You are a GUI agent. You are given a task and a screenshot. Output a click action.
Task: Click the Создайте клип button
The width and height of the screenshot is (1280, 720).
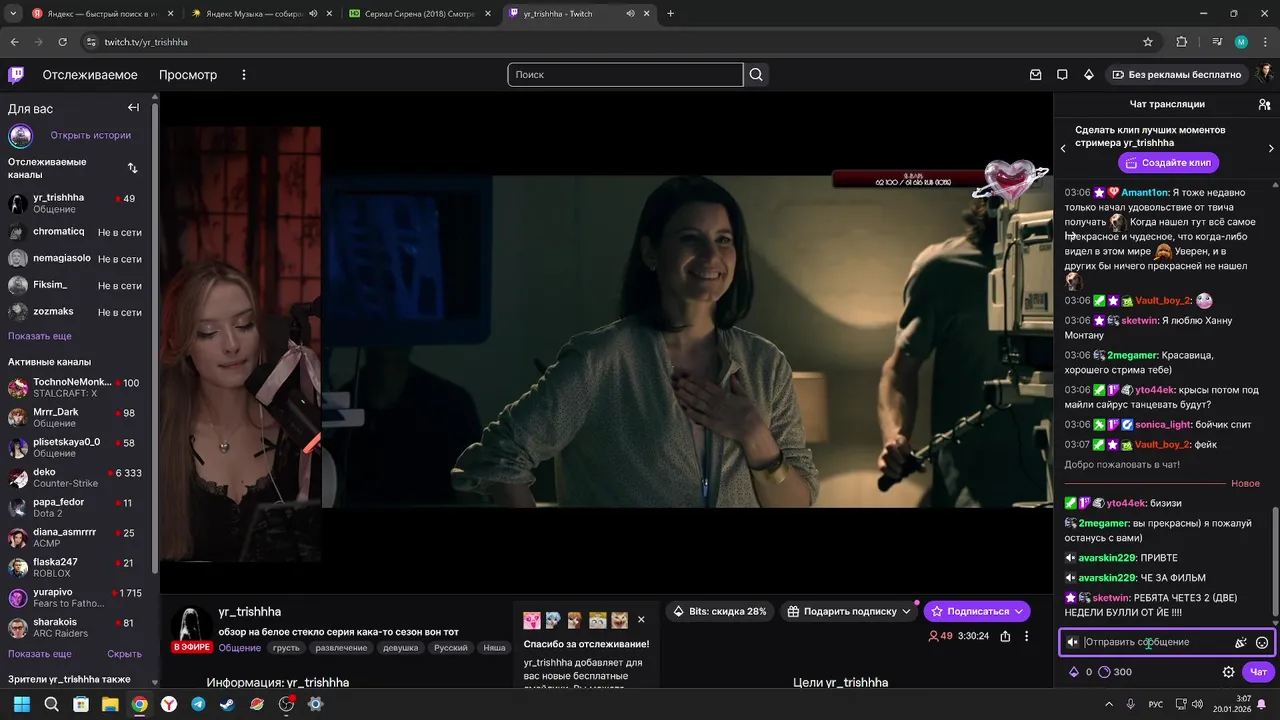[1168, 162]
